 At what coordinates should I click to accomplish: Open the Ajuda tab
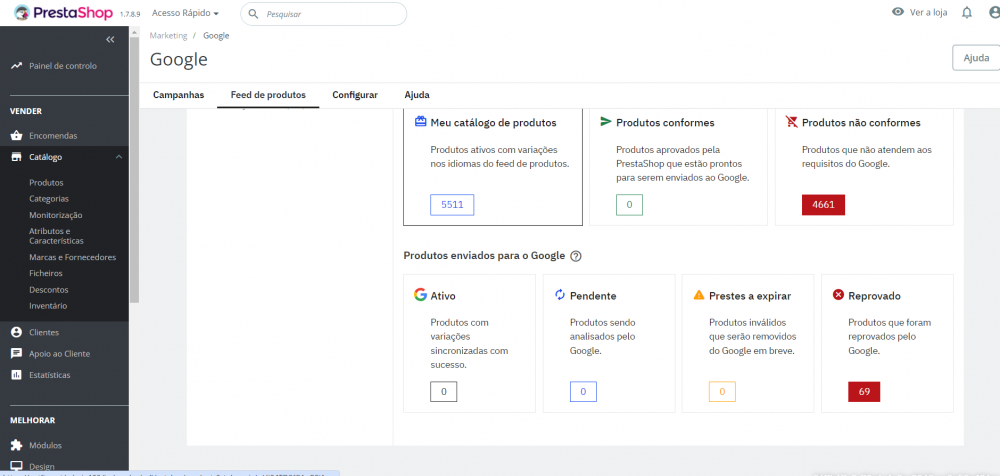(x=417, y=95)
